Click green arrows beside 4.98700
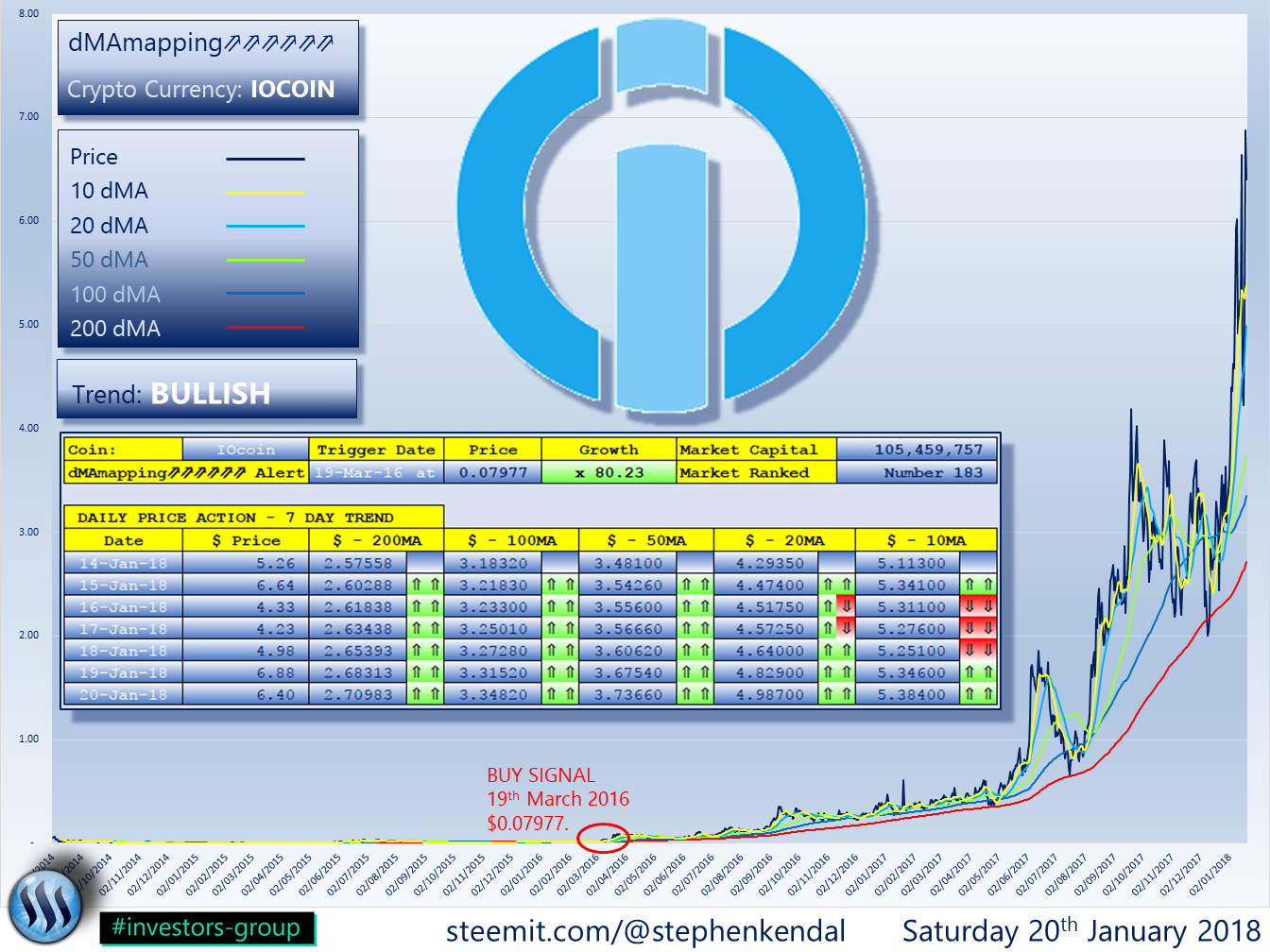1270x952 pixels. tap(836, 694)
